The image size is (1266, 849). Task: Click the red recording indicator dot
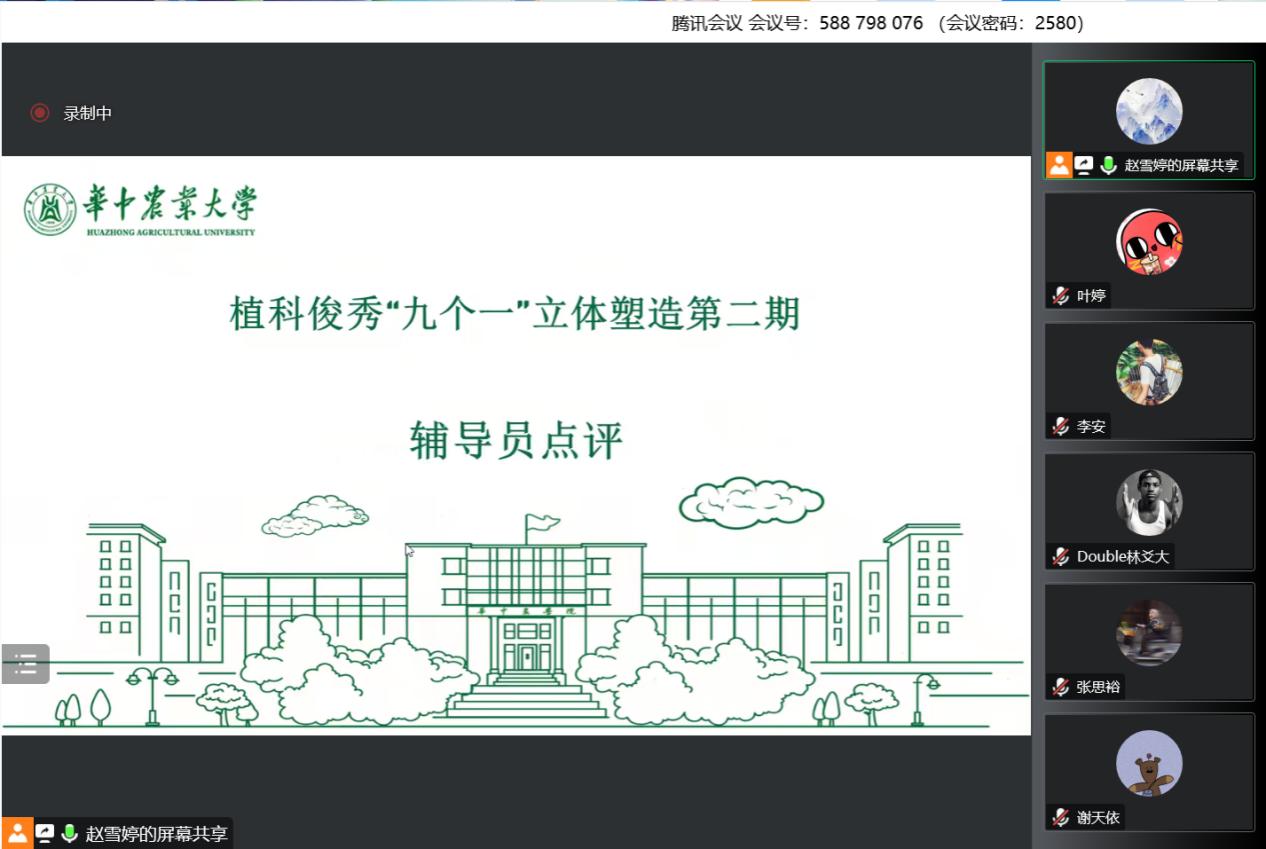pos(40,113)
